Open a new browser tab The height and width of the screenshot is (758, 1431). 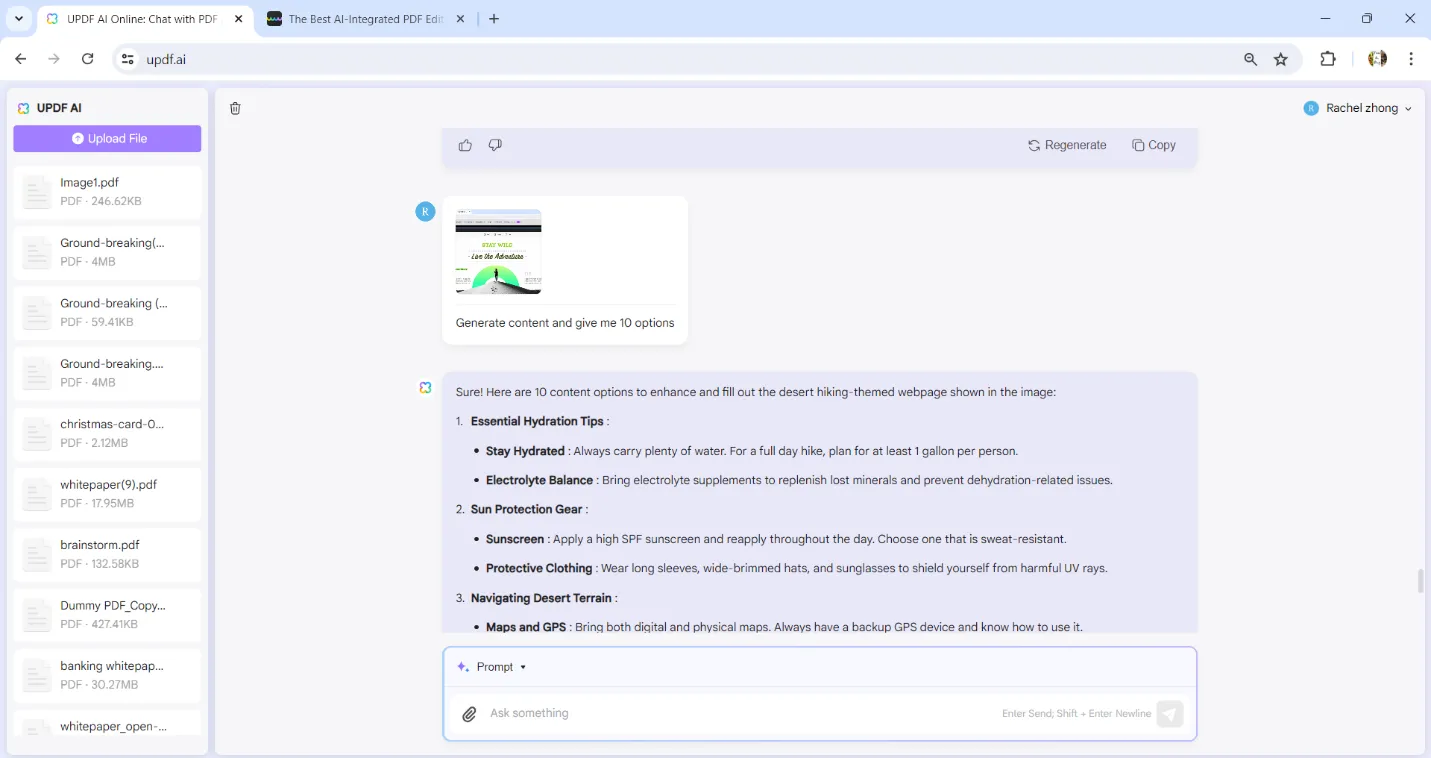[x=494, y=19]
